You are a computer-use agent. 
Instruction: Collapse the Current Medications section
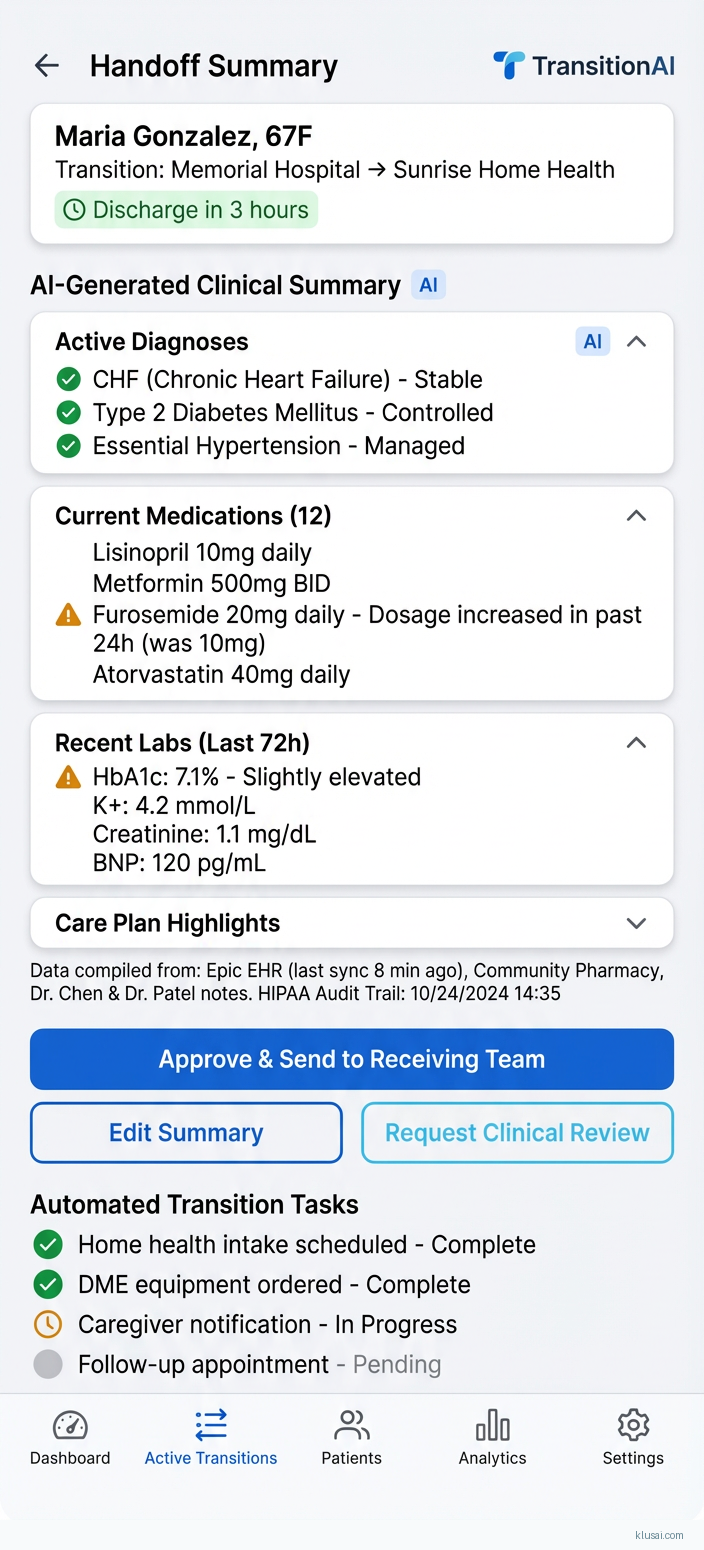(636, 516)
